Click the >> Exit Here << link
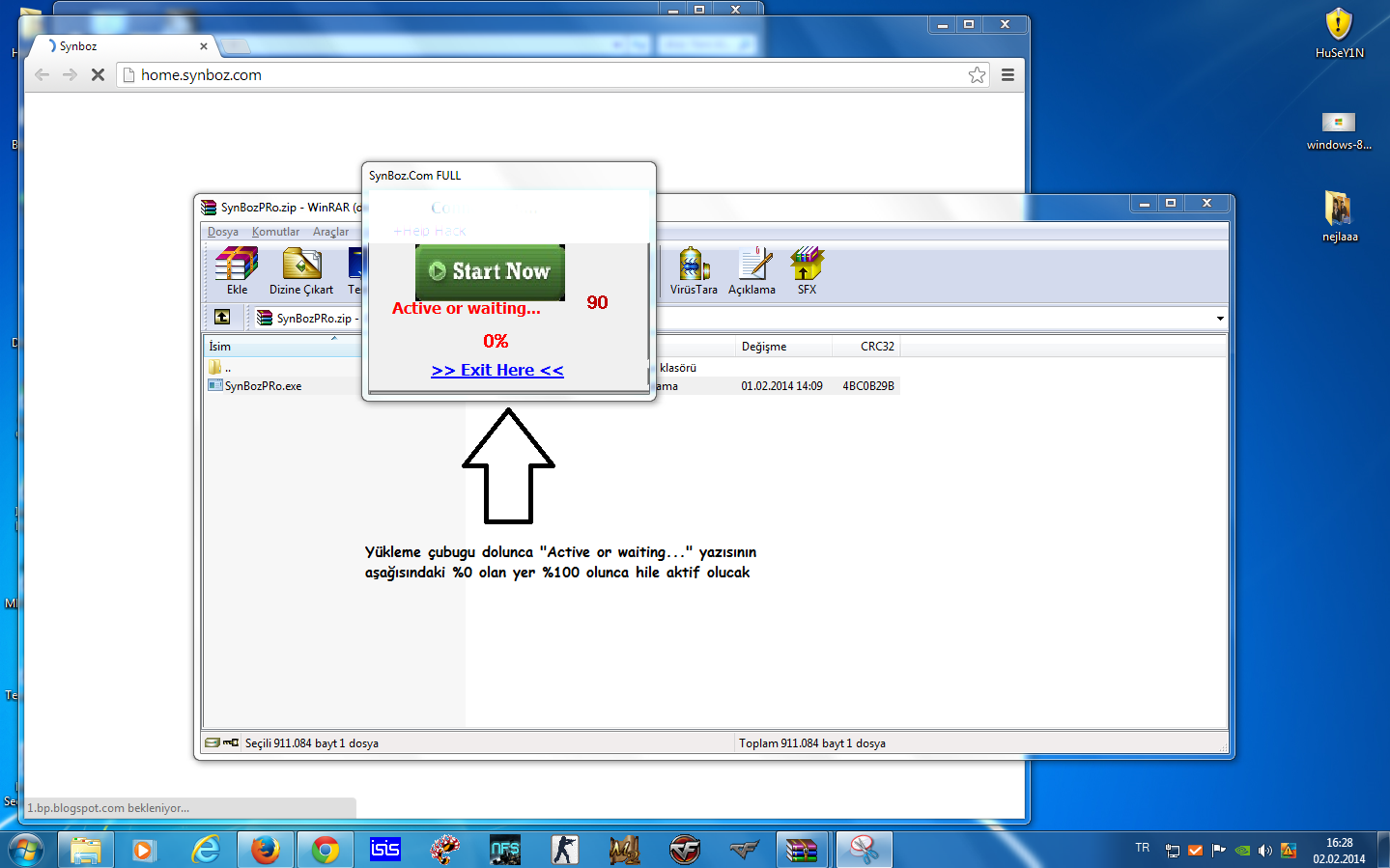 click(497, 370)
